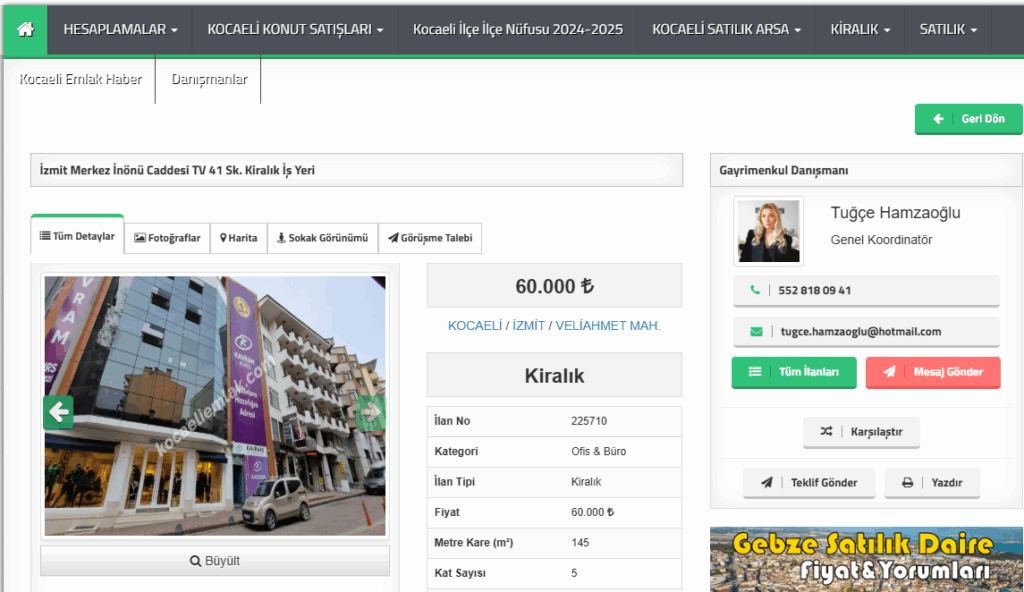Screen dimensions: 1024x592
Task: Click the Gebze Satılık Daire banner
Action: point(866,560)
